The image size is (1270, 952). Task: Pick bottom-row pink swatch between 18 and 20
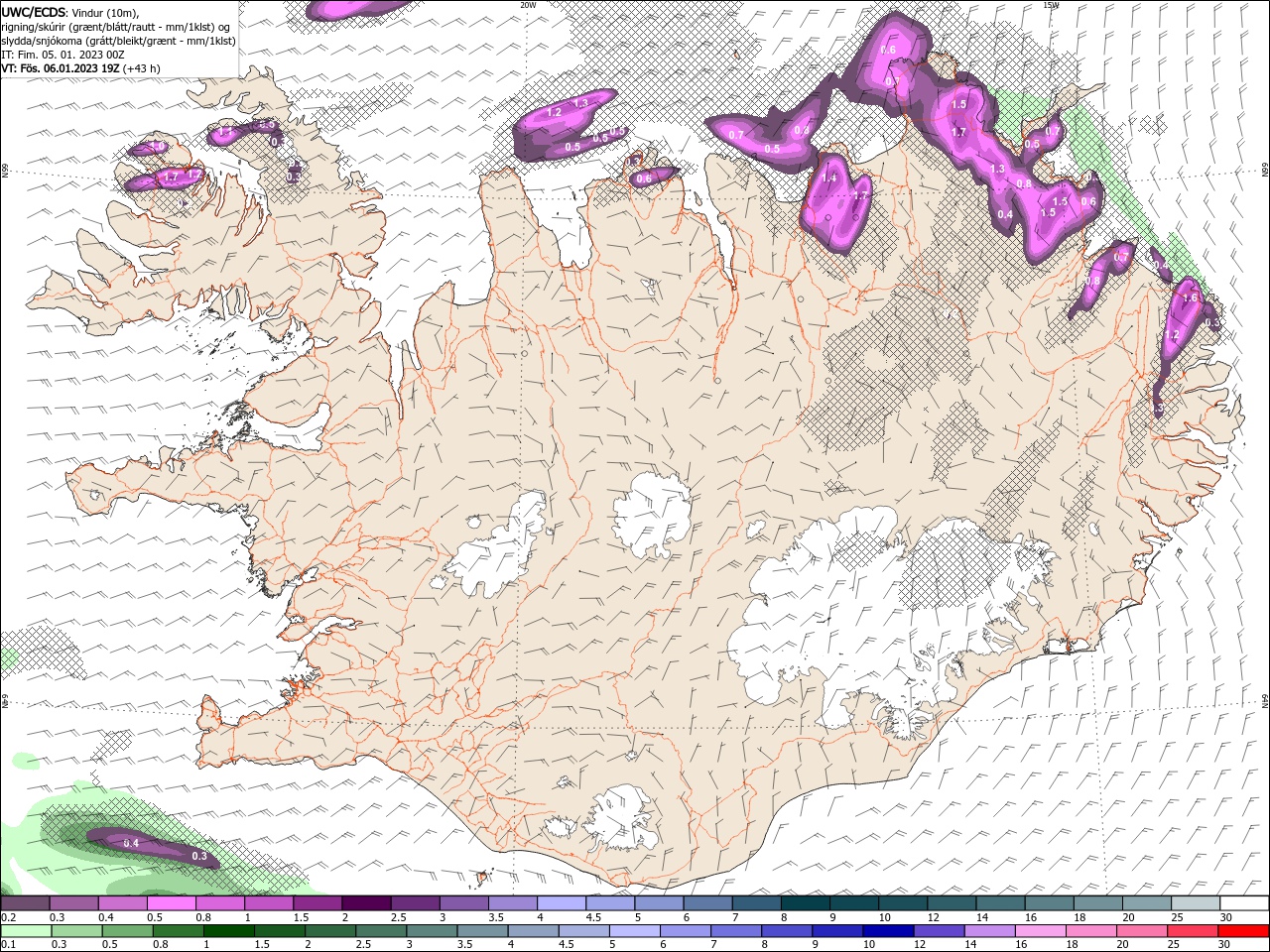[x=1090, y=931]
